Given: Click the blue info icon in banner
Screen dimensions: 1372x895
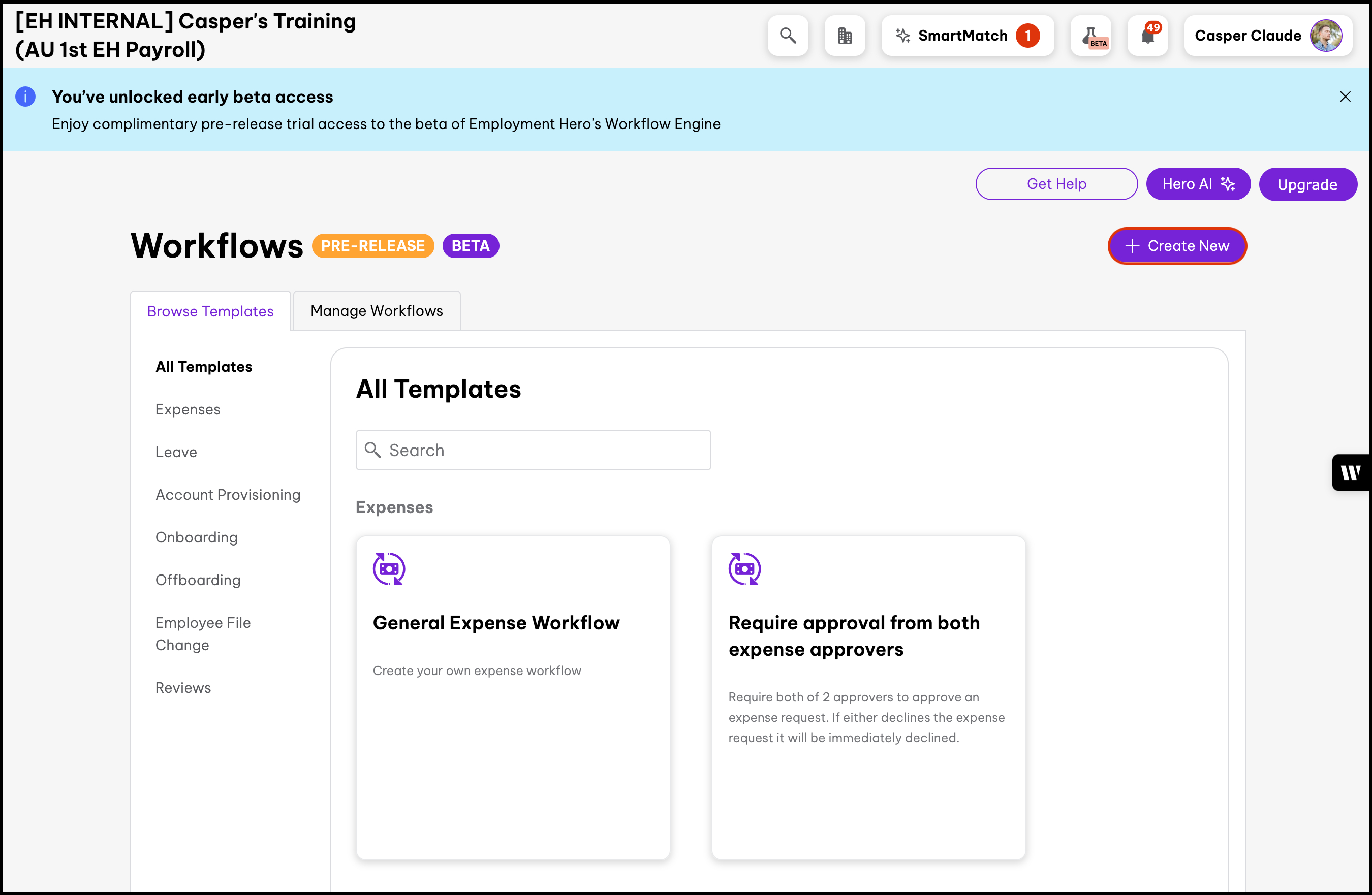Looking at the screenshot, I should click(25, 97).
